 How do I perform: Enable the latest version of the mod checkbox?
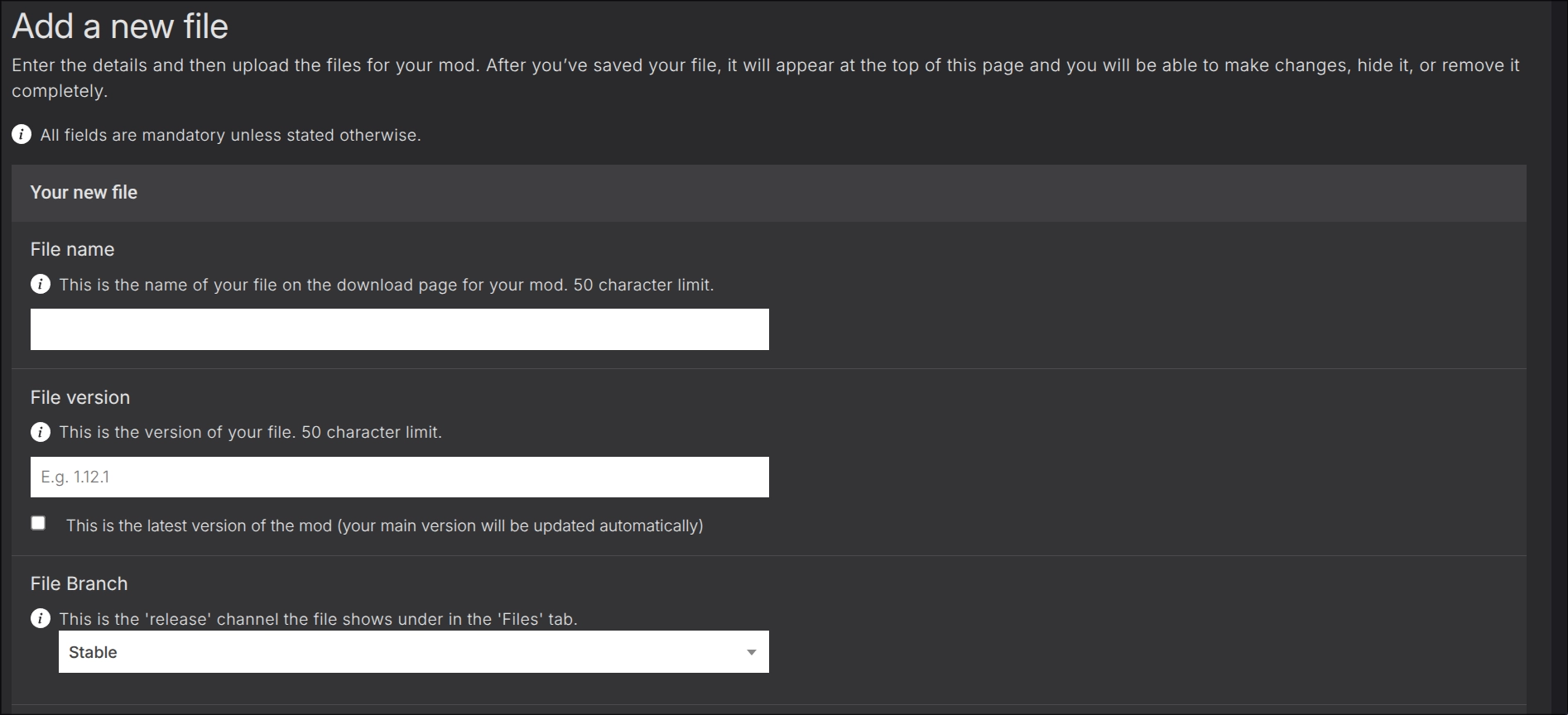click(x=38, y=523)
